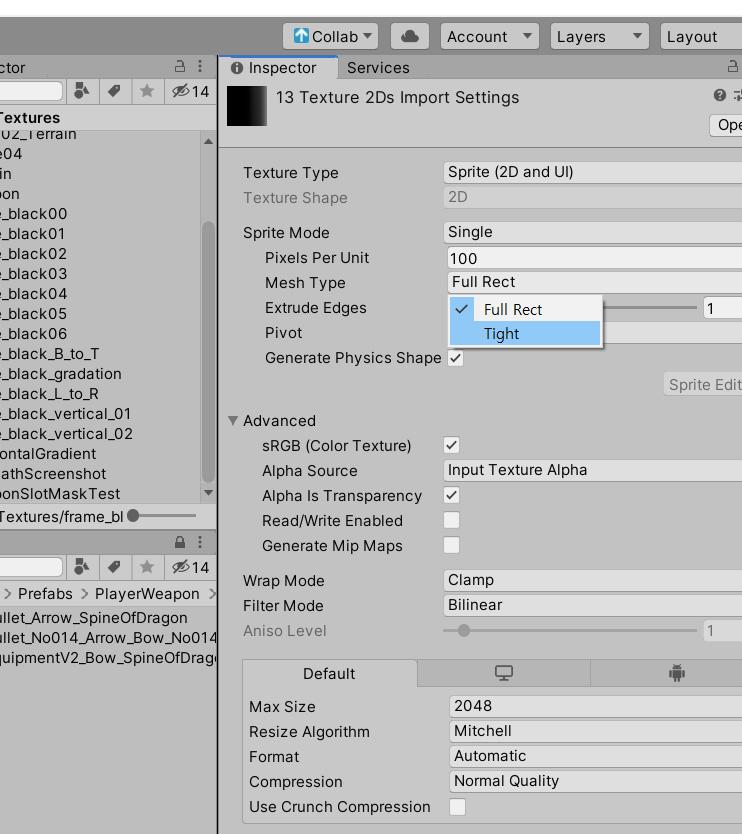742x834 pixels.
Task: Open the Account dropdown
Action: [x=489, y=36]
